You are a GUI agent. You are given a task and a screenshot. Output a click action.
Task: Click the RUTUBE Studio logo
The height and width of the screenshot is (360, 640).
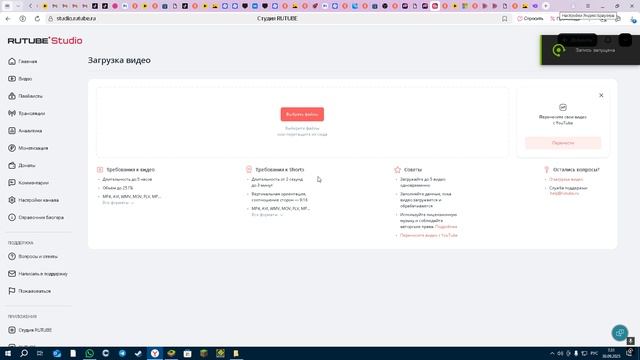coord(45,40)
